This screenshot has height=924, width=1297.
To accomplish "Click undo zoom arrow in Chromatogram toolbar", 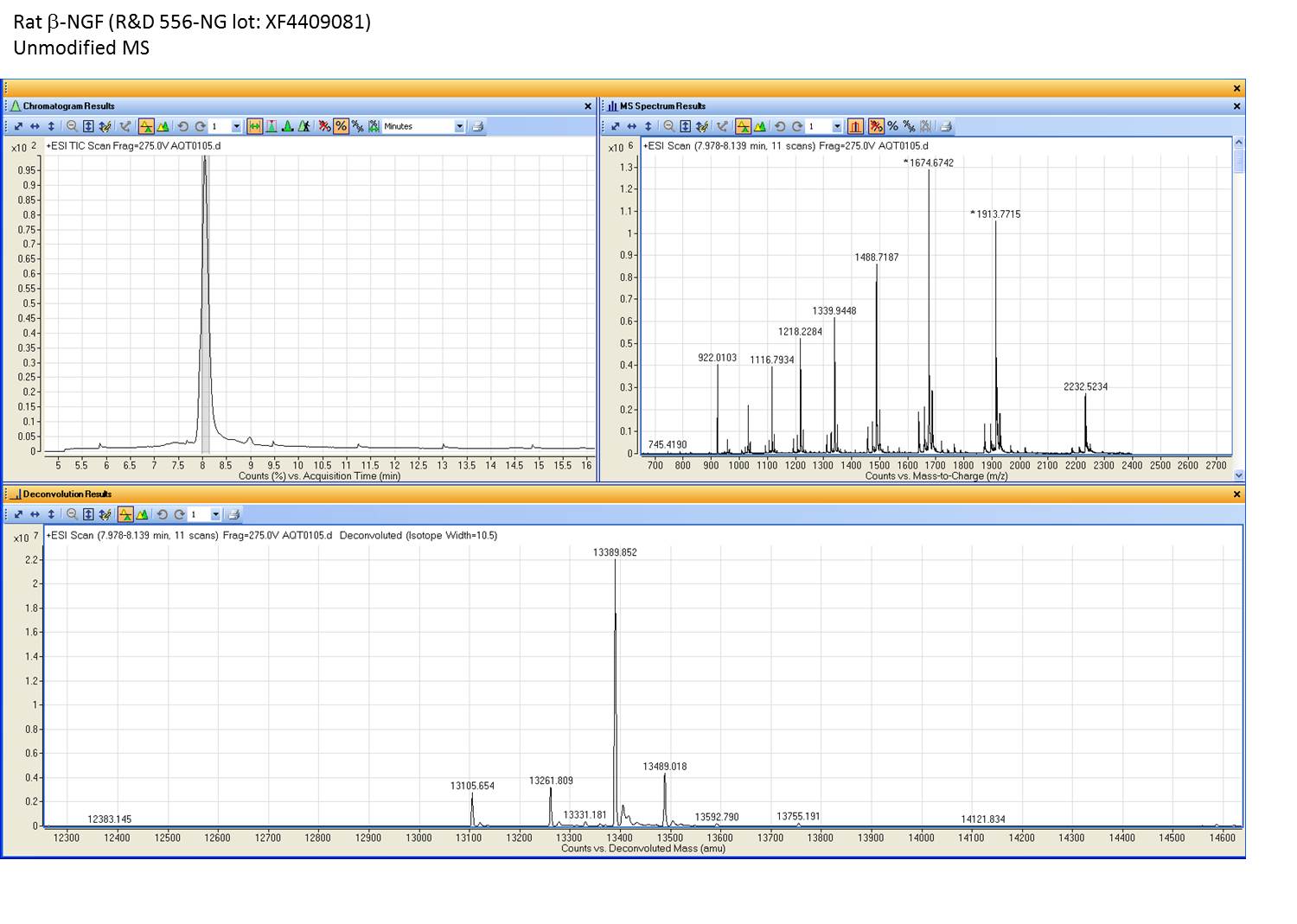I will click(182, 126).
